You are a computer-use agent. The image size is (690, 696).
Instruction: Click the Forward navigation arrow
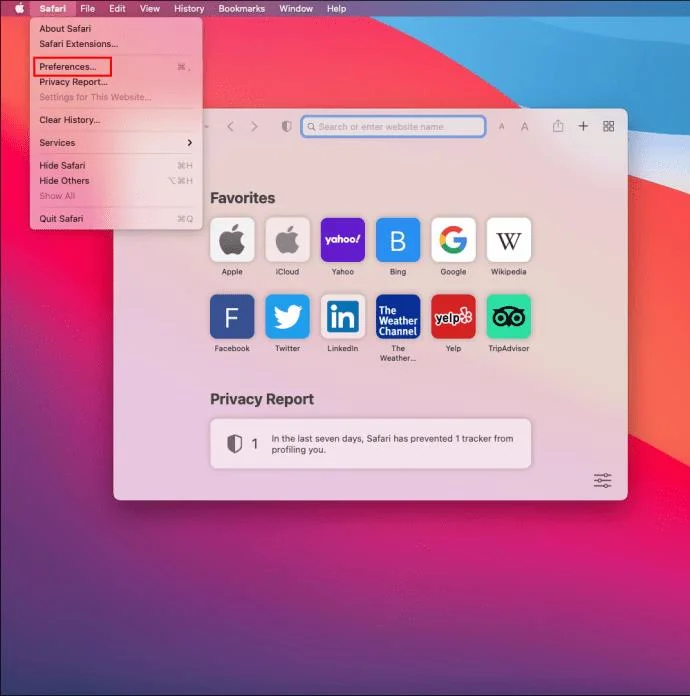coord(254,127)
